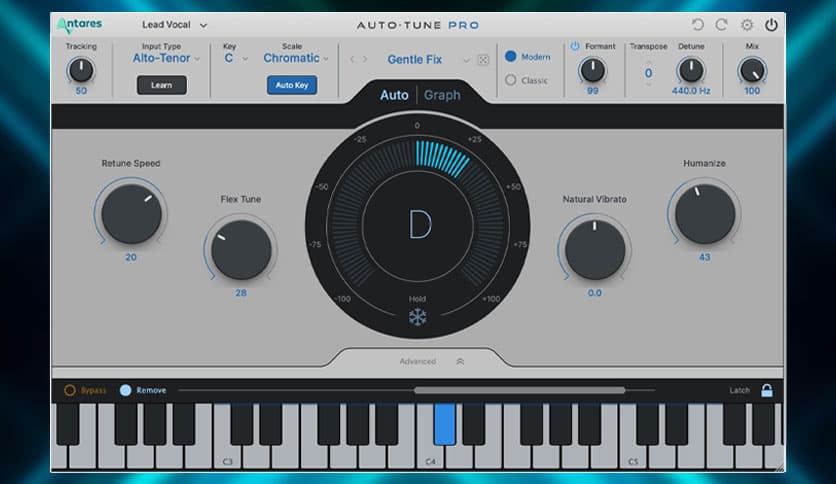Click the Retune Speed value 20
The image size is (836, 484).
pyautogui.click(x=131, y=257)
